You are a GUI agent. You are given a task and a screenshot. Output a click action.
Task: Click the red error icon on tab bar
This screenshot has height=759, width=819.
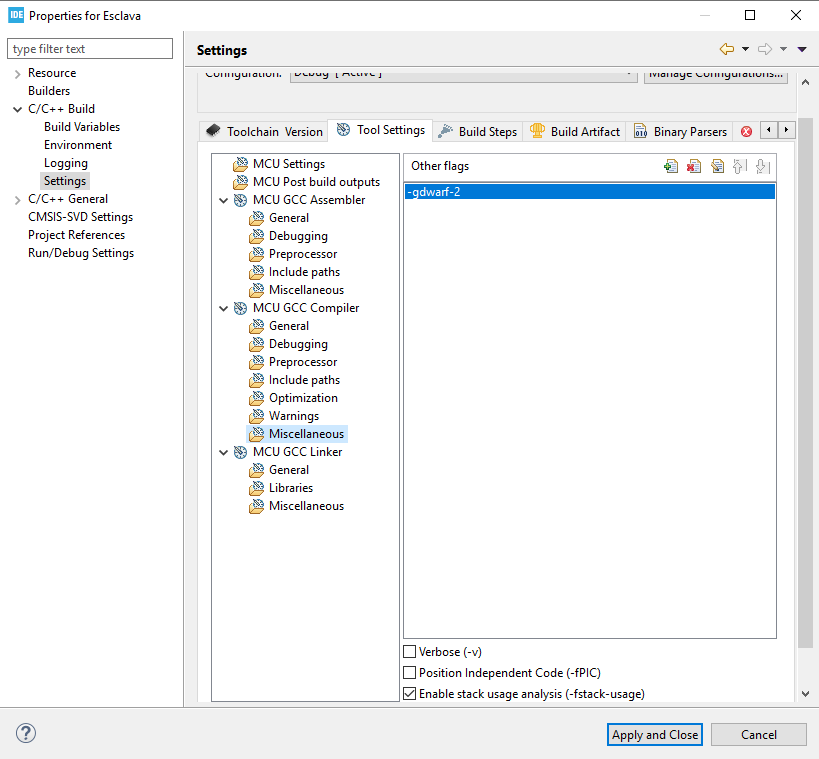[746, 132]
